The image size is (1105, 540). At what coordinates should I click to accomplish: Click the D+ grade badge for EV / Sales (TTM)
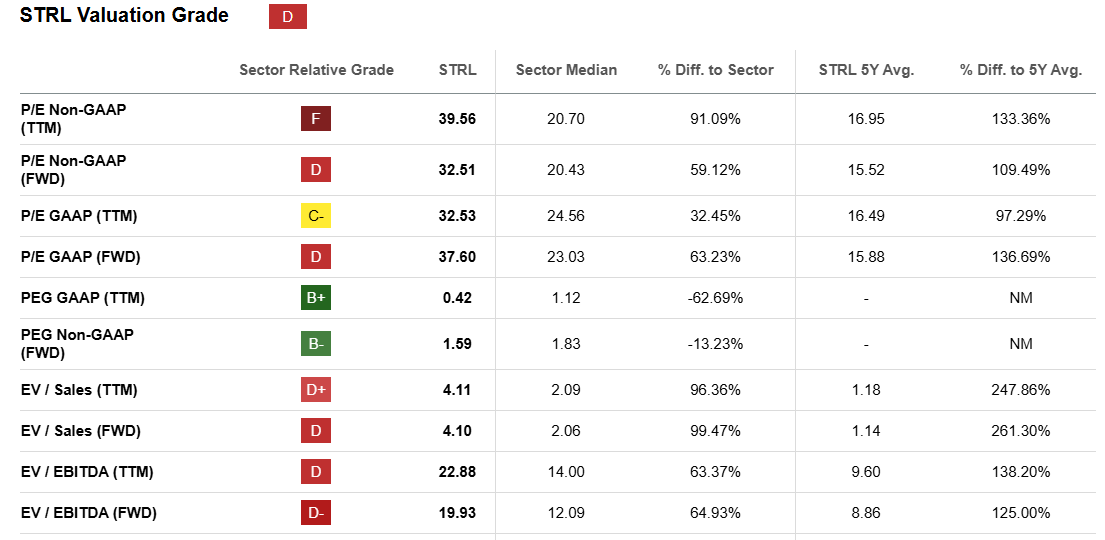316,390
